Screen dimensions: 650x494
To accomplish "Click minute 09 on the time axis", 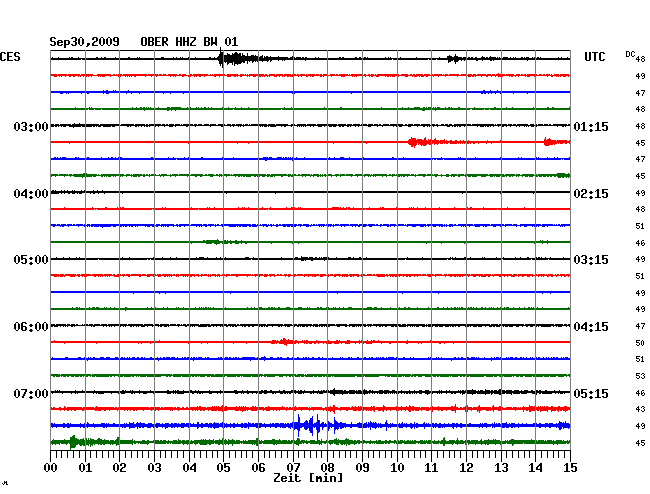I will click(x=362, y=467).
